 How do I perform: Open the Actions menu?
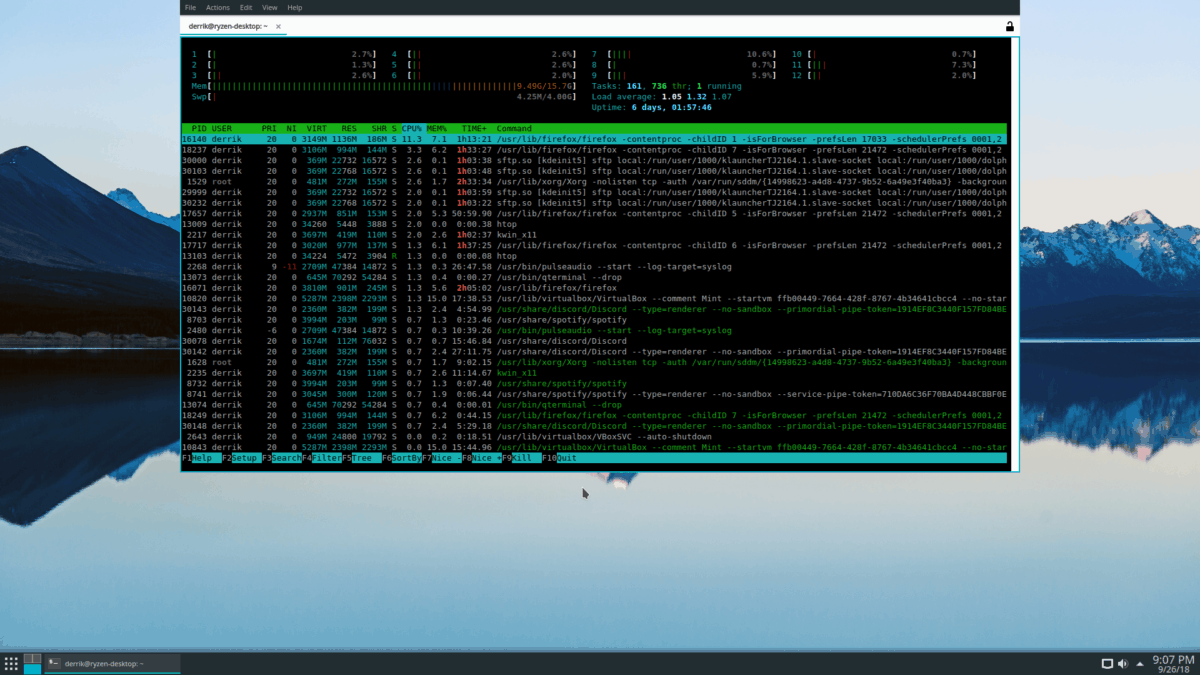[x=217, y=7]
